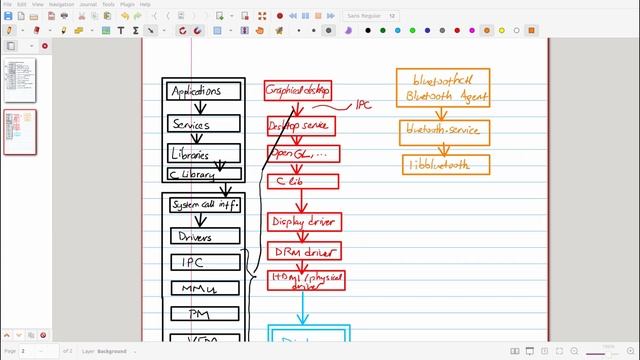
Task: Close the sidebar panel
Action: point(44,46)
